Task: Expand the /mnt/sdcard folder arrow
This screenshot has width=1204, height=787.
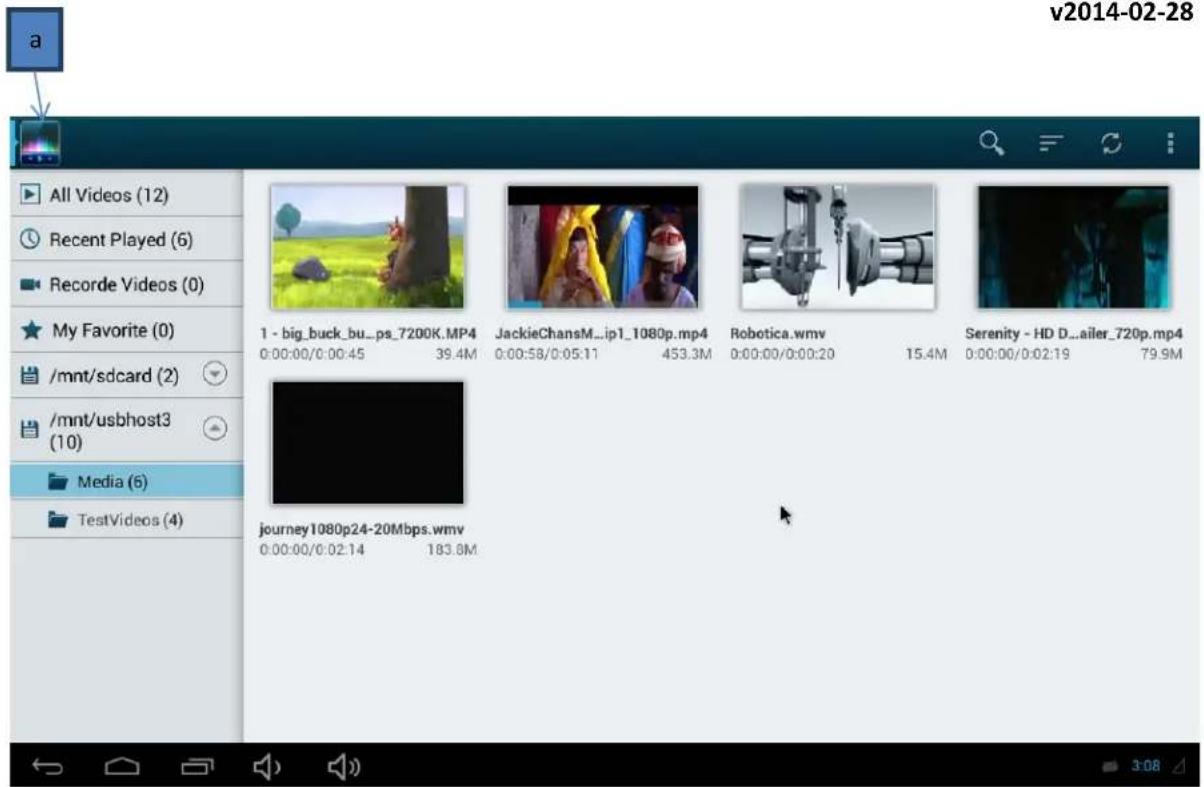Action: click(x=215, y=374)
